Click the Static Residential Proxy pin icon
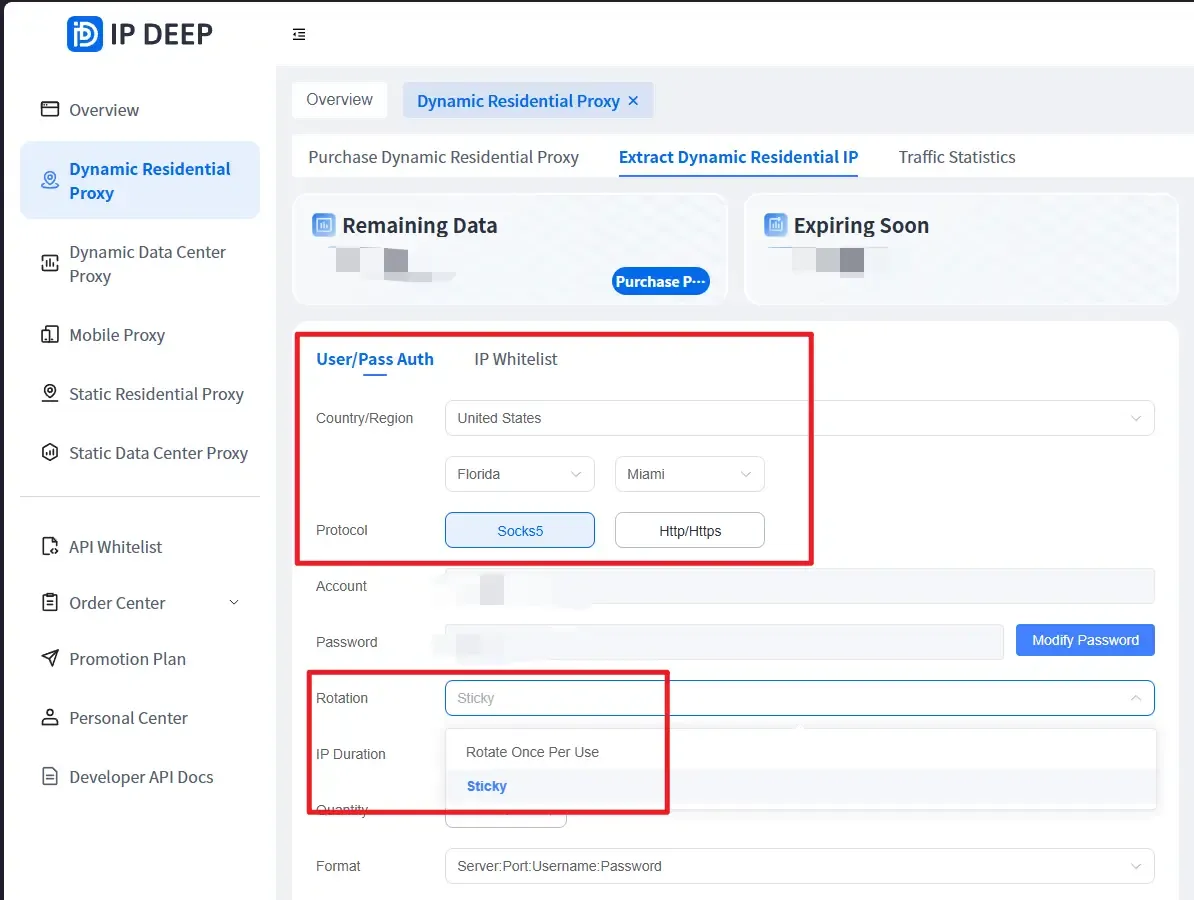The height and width of the screenshot is (900, 1194). point(49,393)
